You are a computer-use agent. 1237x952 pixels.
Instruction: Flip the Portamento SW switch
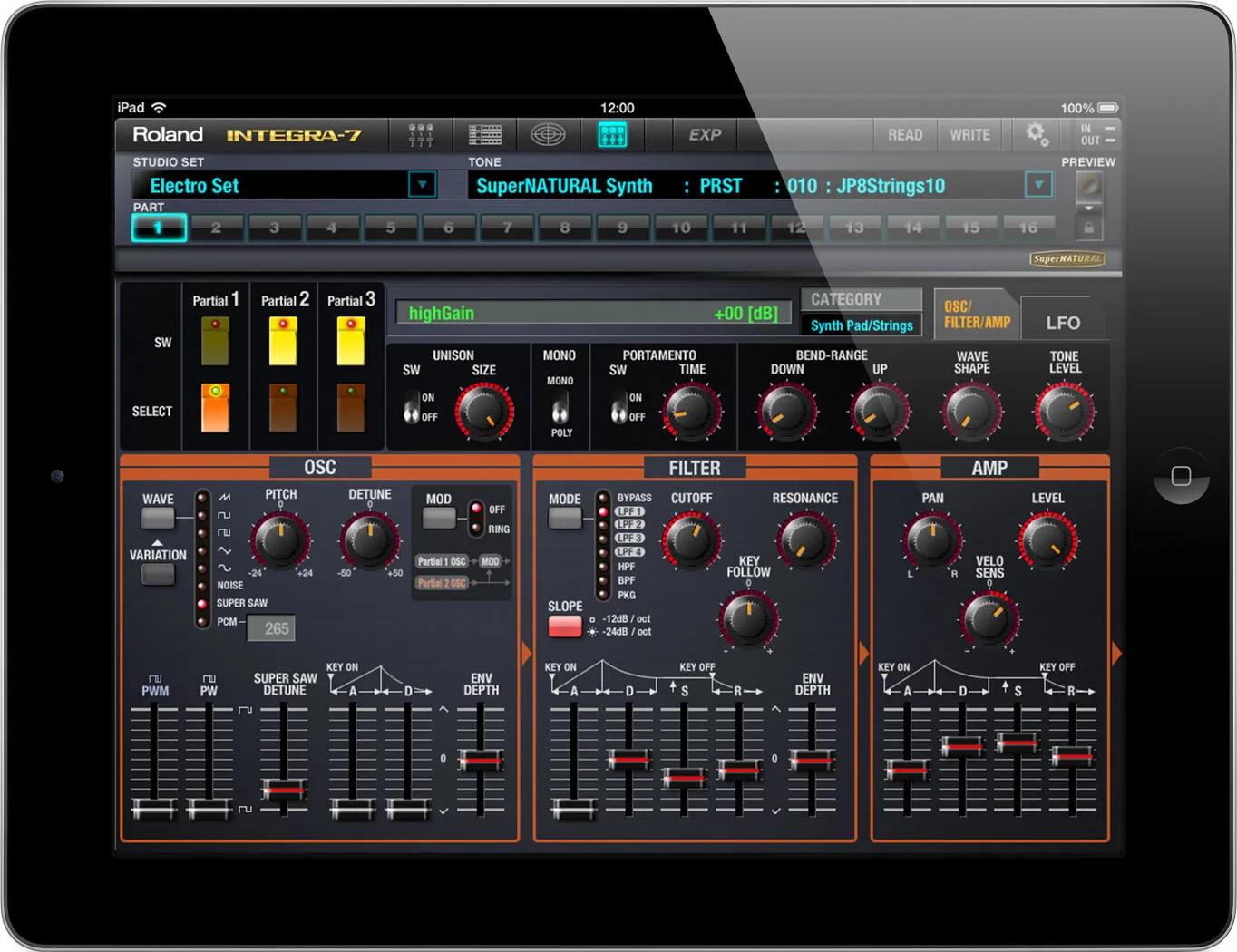pyautogui.click(x=619, y=406)
